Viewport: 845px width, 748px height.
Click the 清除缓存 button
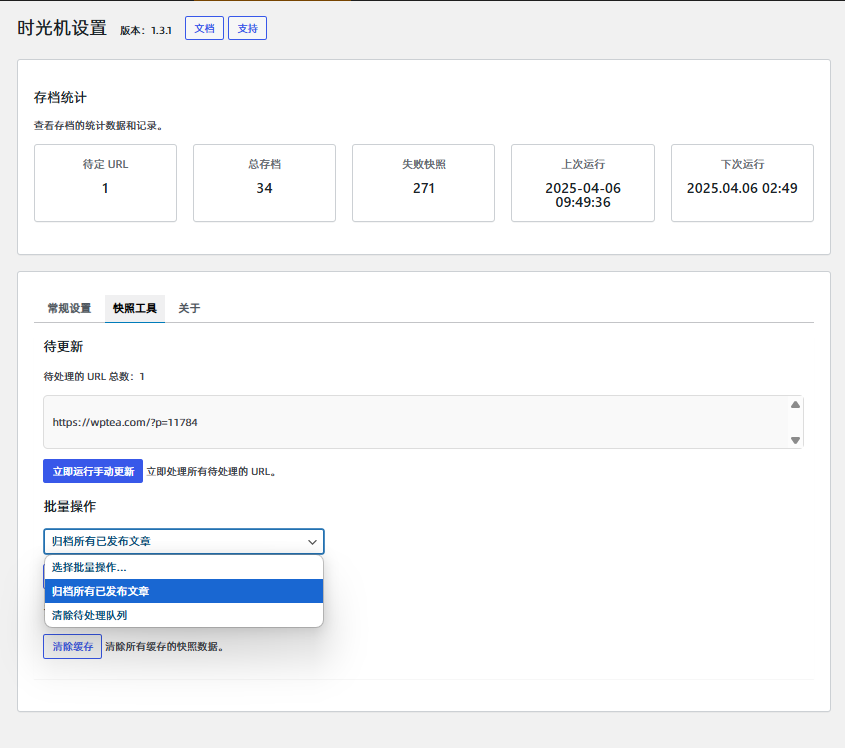[72, 647]
